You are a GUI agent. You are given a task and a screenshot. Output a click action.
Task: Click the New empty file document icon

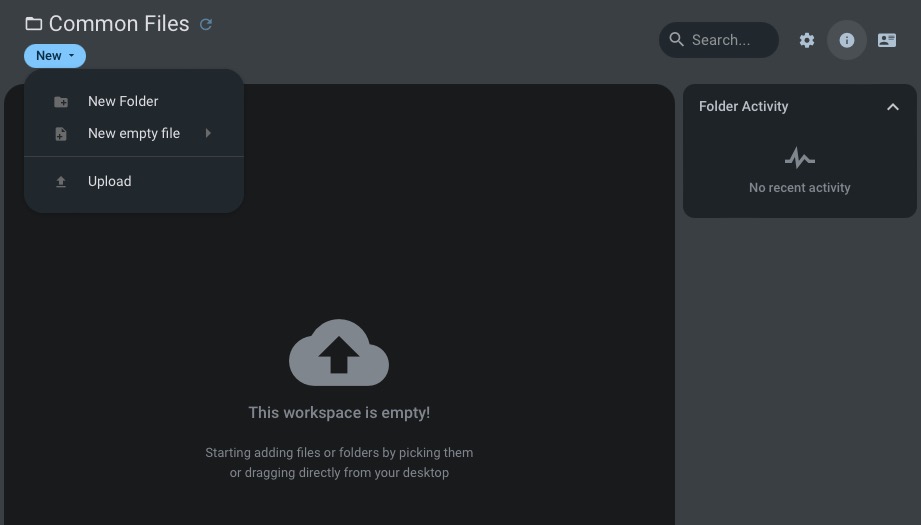[x=61, y=134]
